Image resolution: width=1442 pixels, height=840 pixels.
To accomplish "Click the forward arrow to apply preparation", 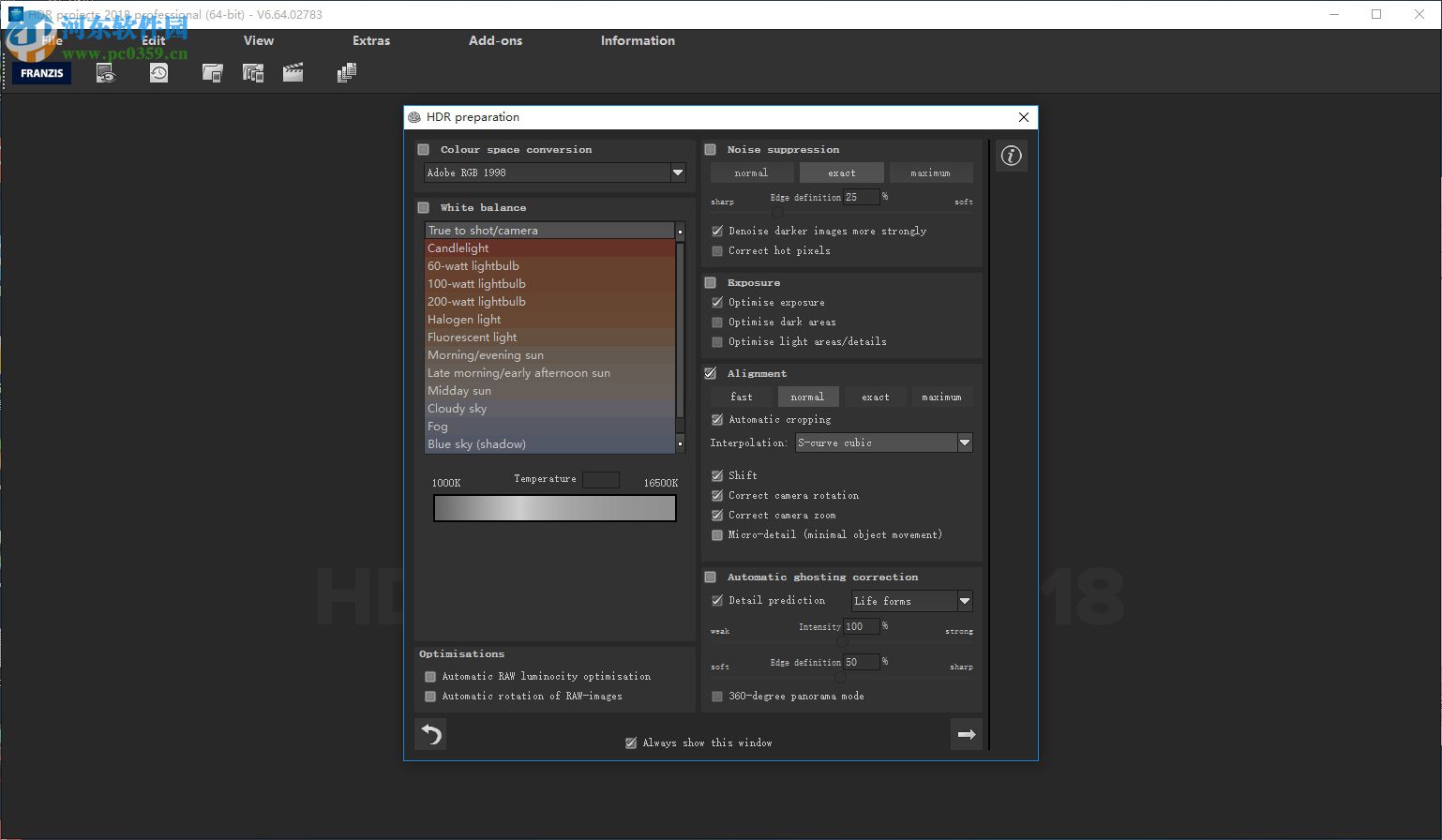I will click(x=967, y=734).
